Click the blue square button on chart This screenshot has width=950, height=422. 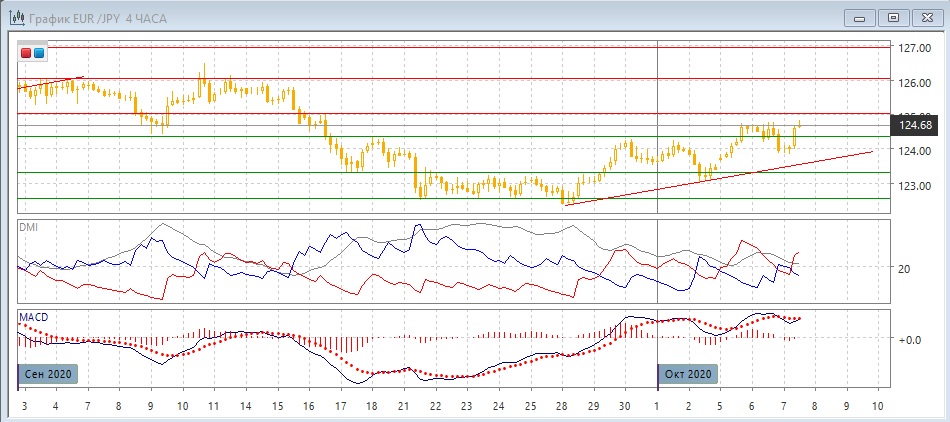click(x=39, y=53)
